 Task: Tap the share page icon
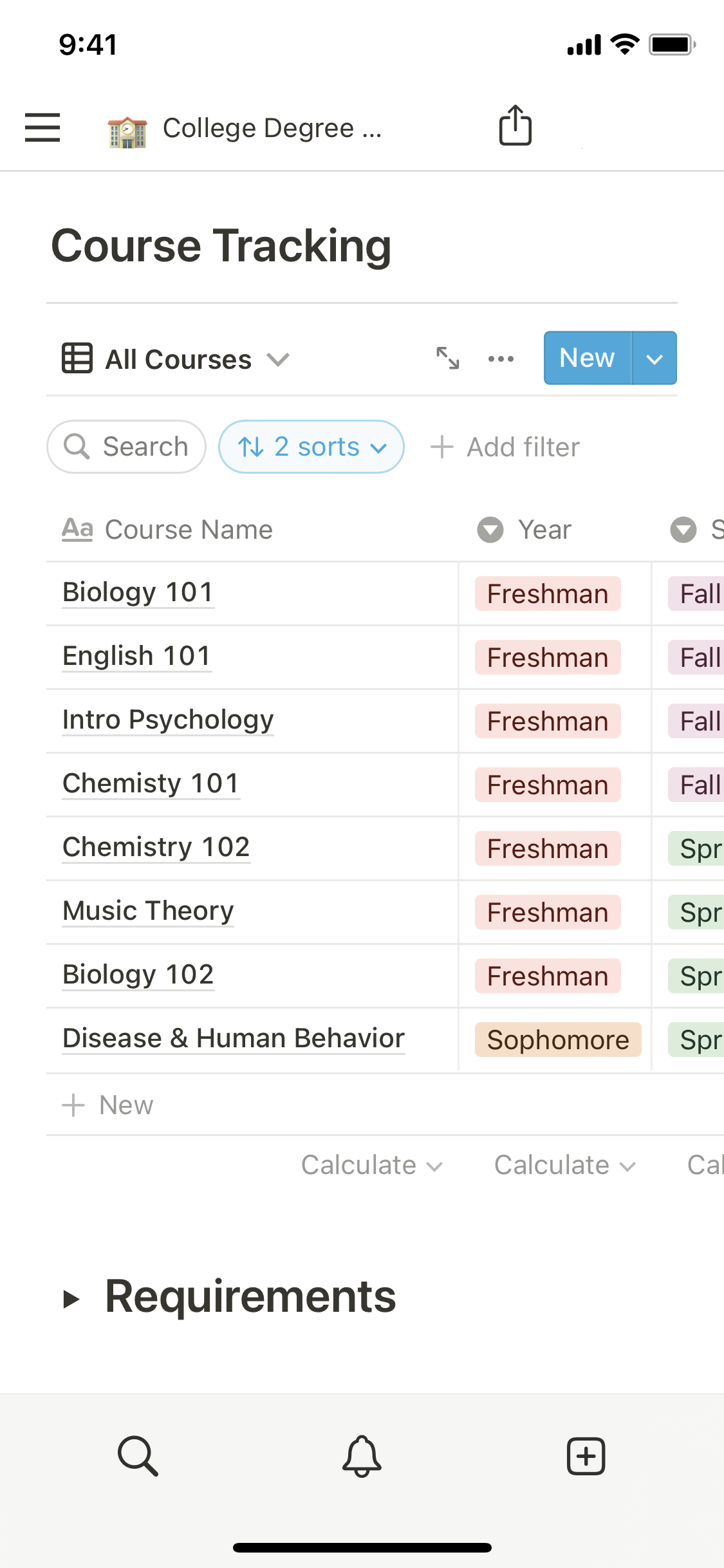(515, 126)
